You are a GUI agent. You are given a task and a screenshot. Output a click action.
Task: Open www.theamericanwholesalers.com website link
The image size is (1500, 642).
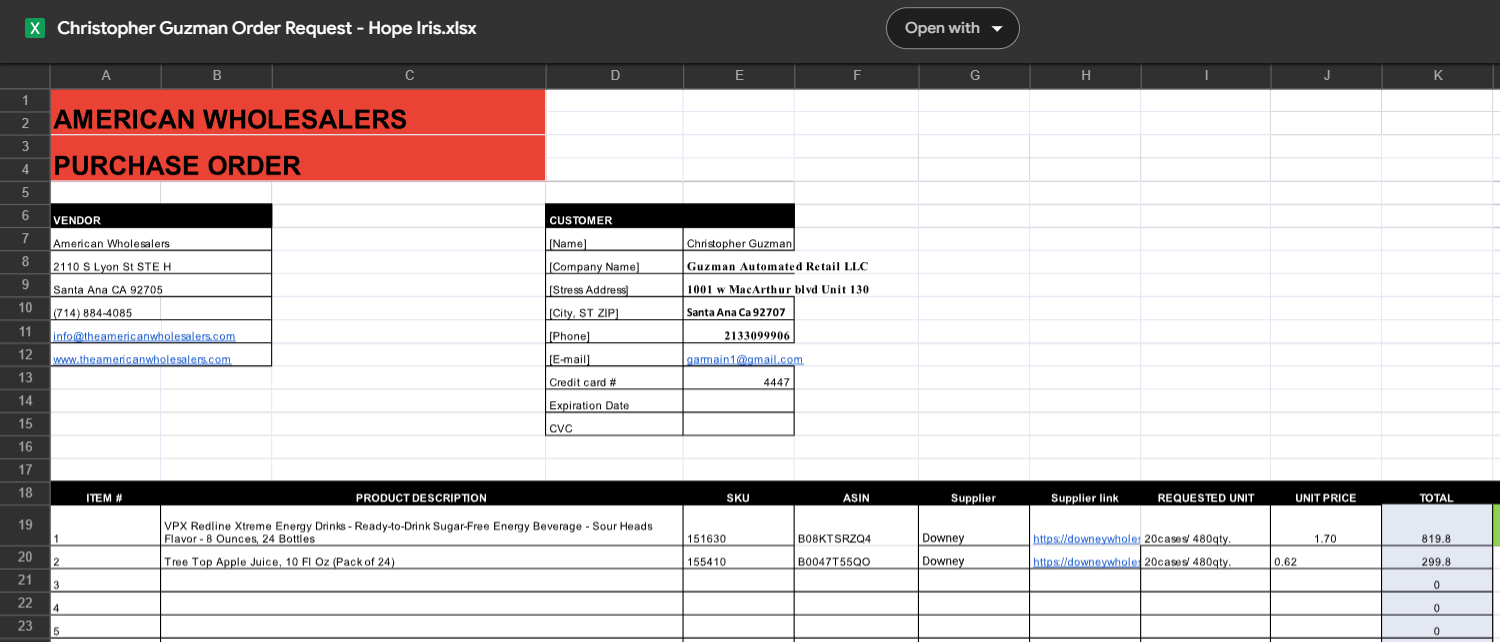(x=142, y=359)
